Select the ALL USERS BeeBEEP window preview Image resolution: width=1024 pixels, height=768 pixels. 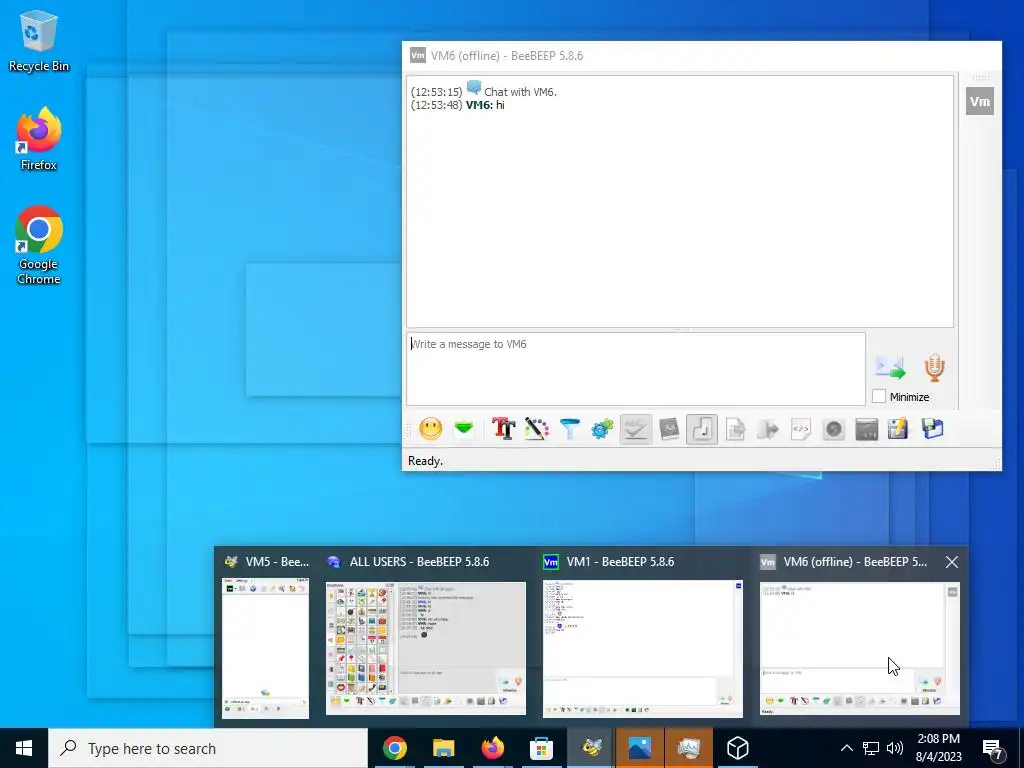point(426,639)
